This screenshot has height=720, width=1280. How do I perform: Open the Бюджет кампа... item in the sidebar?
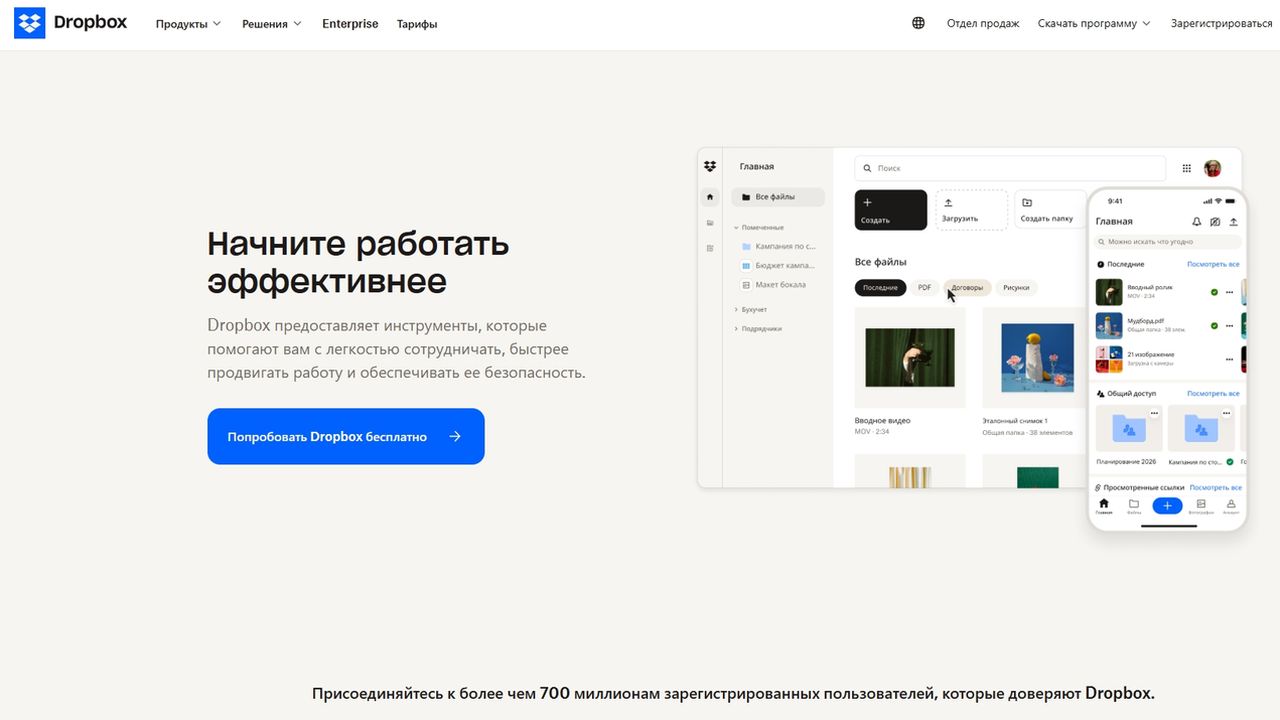[779, 266]
